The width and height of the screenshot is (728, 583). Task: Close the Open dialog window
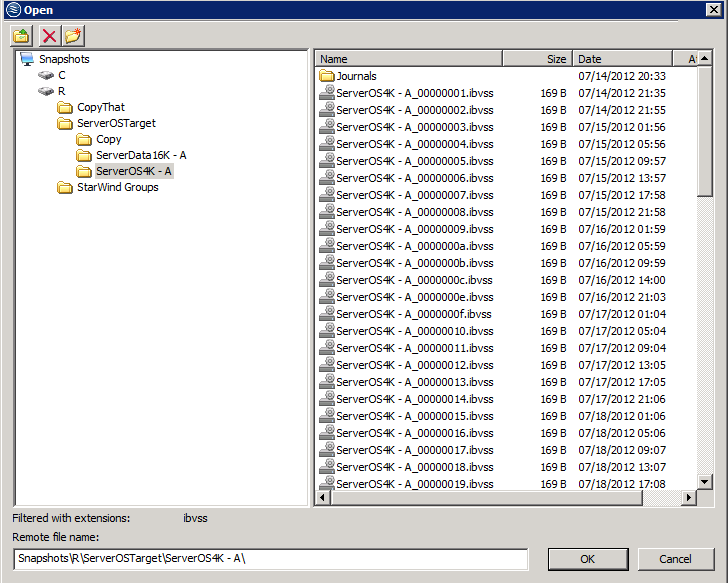[714, 10]
